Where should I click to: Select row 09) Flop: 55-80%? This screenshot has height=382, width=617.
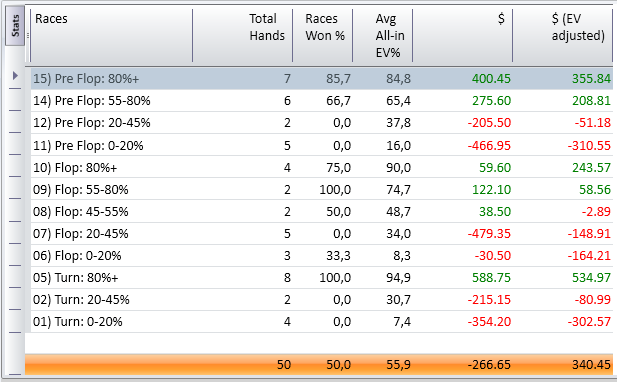tap(321, 190)
